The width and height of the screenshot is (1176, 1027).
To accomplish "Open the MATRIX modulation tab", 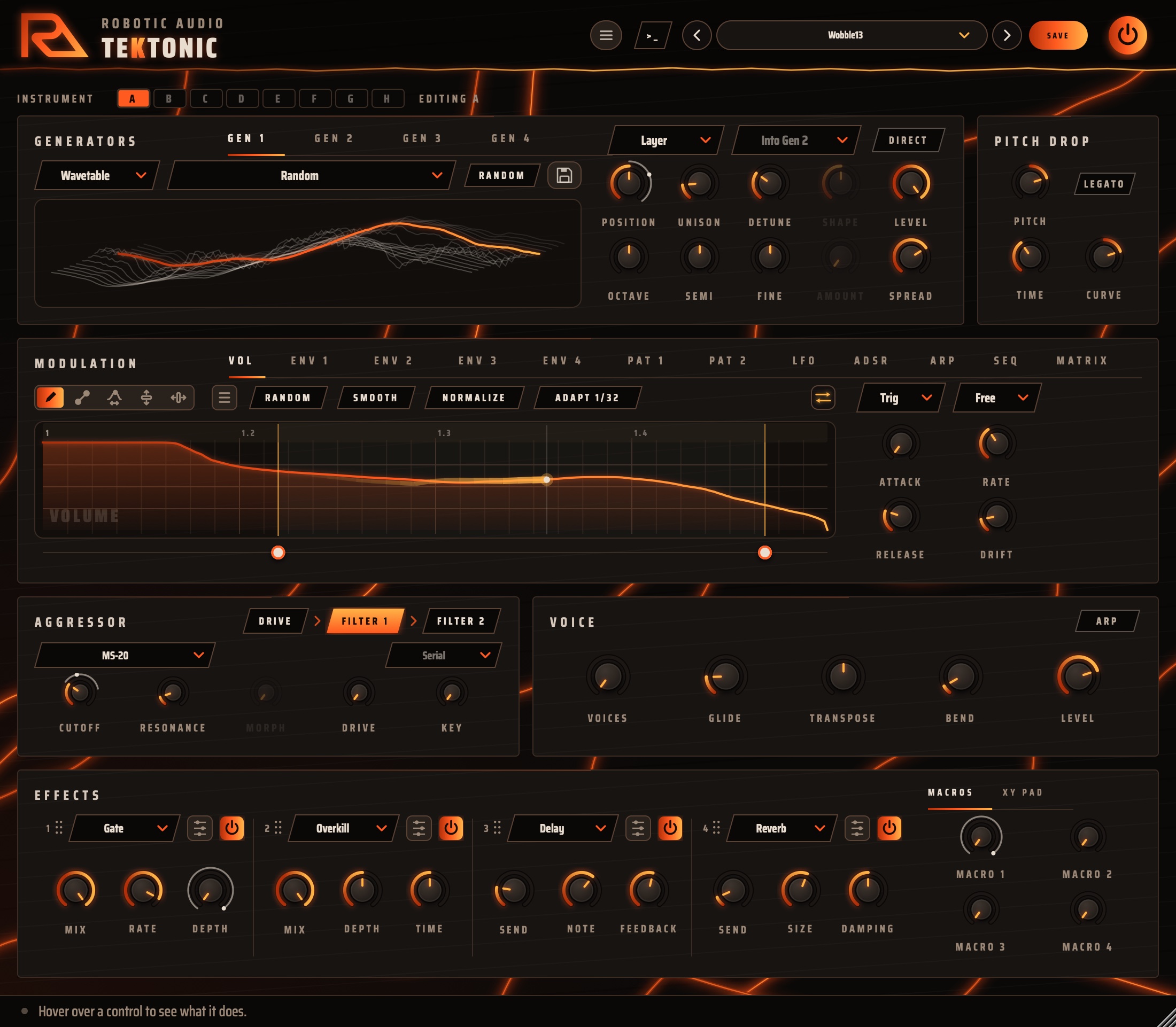I will (x=1082, y=361).
